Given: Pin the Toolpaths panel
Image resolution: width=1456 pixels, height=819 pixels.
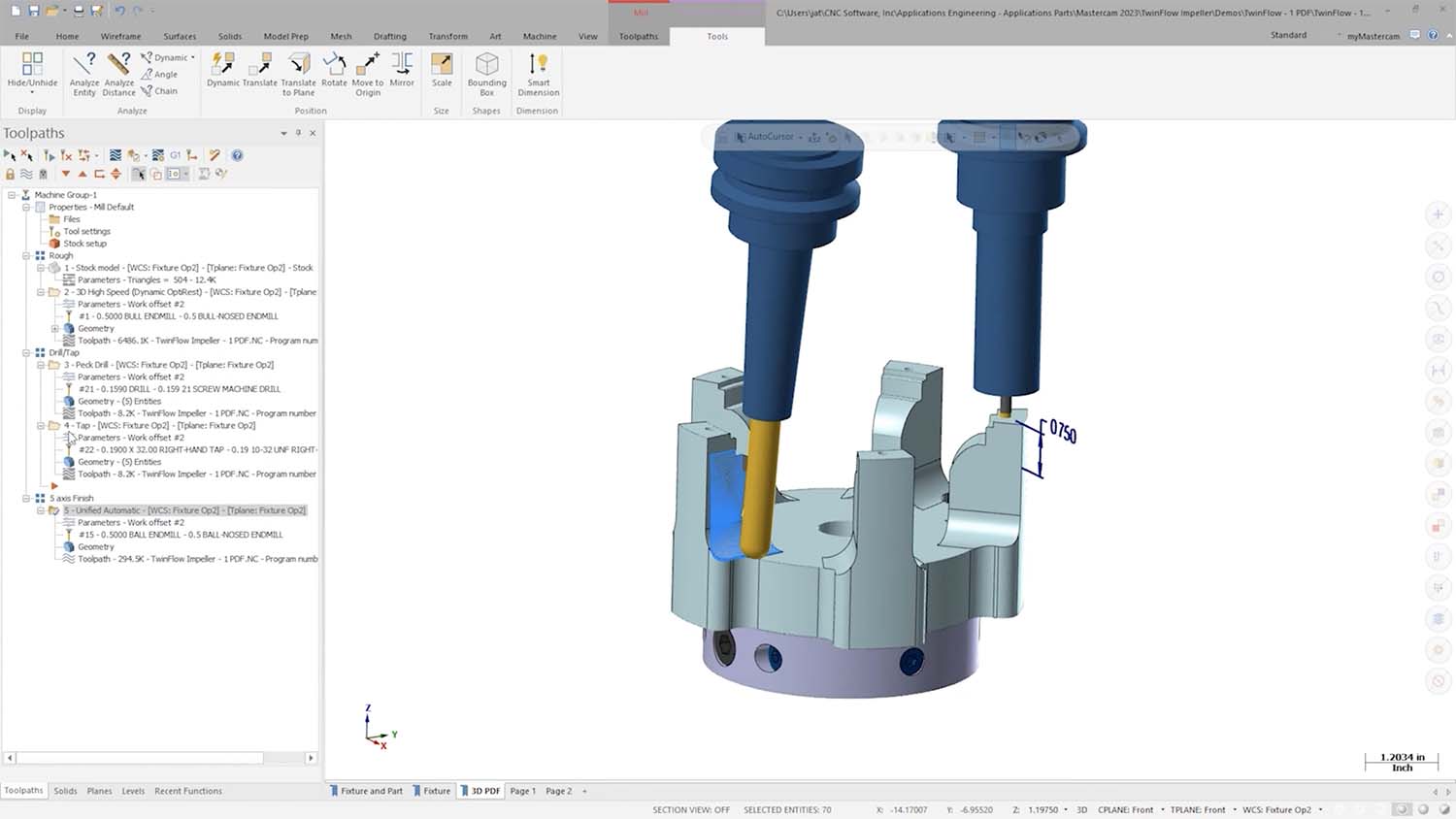Looking at the screenshot, I should tap(298, 133).
